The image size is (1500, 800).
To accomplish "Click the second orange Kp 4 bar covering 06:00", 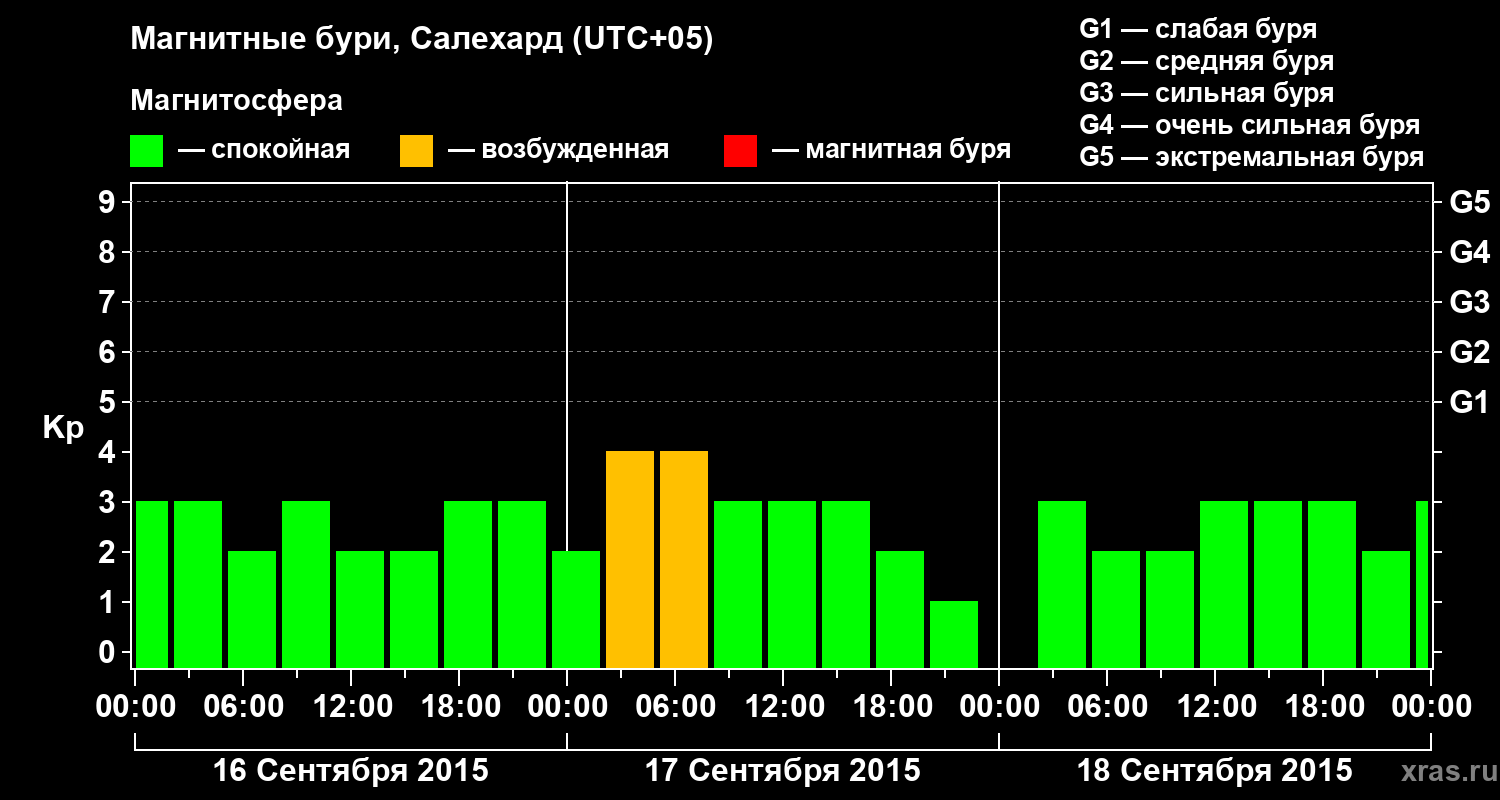I will pyautogui.click(x=684, y=559).
